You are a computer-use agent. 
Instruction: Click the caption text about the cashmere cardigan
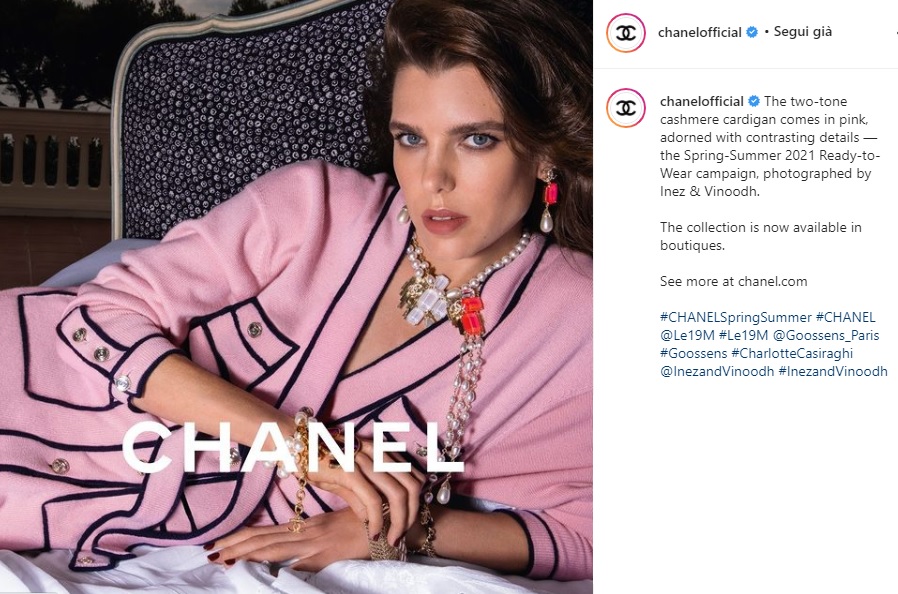[x=767, y=147]
